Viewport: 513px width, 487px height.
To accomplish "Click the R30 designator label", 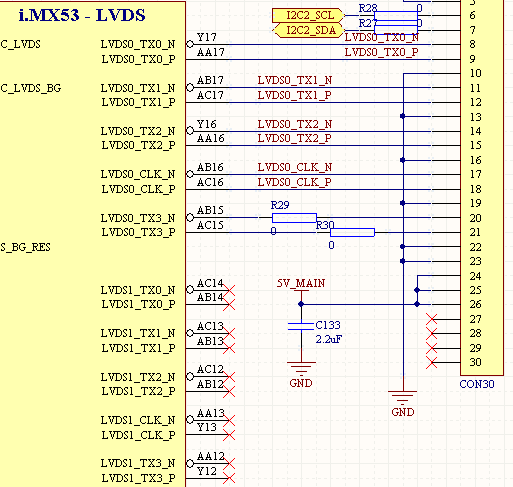I will (x=325, y=225).
